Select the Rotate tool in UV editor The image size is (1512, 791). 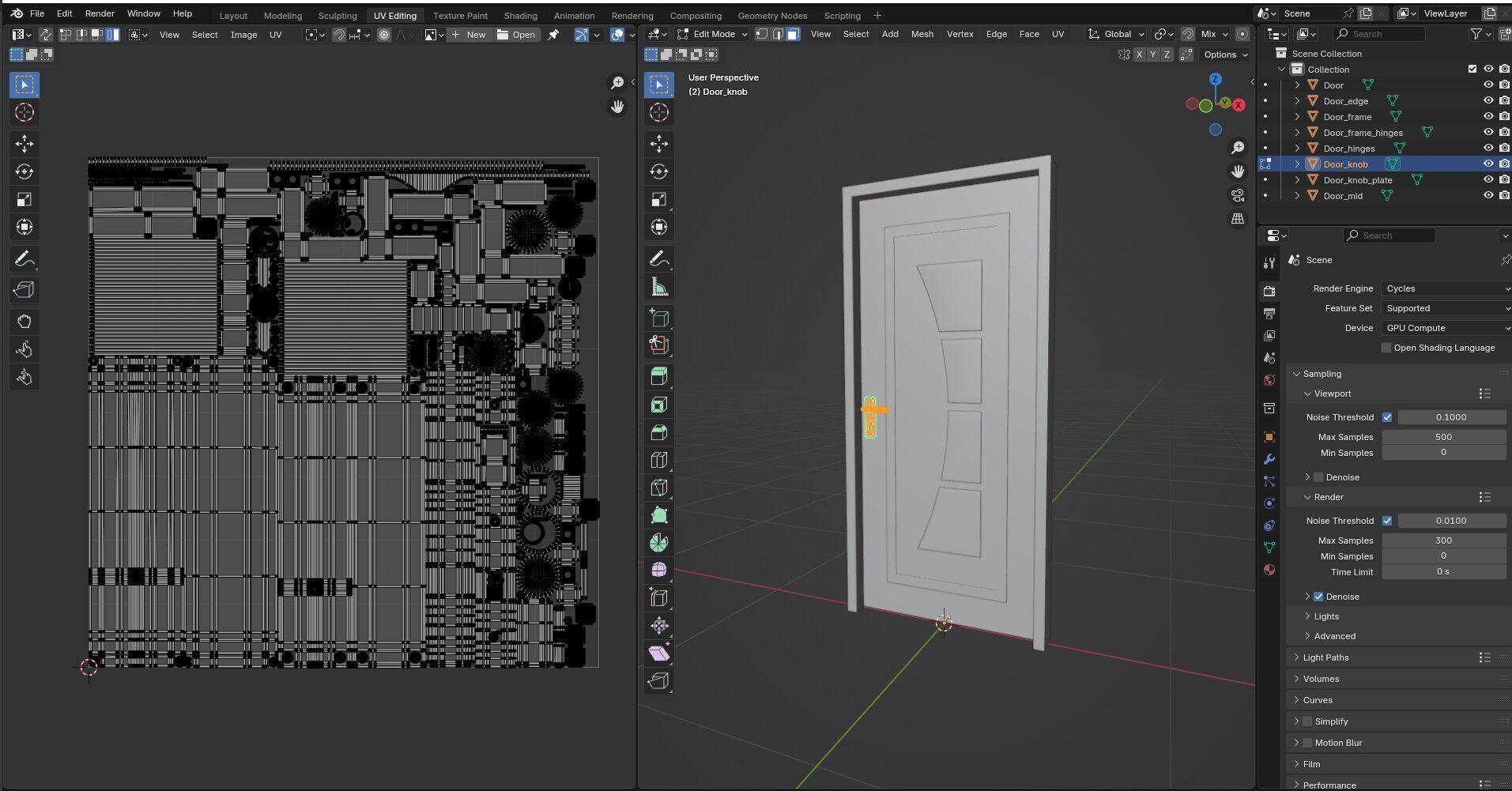click(25, 171)
